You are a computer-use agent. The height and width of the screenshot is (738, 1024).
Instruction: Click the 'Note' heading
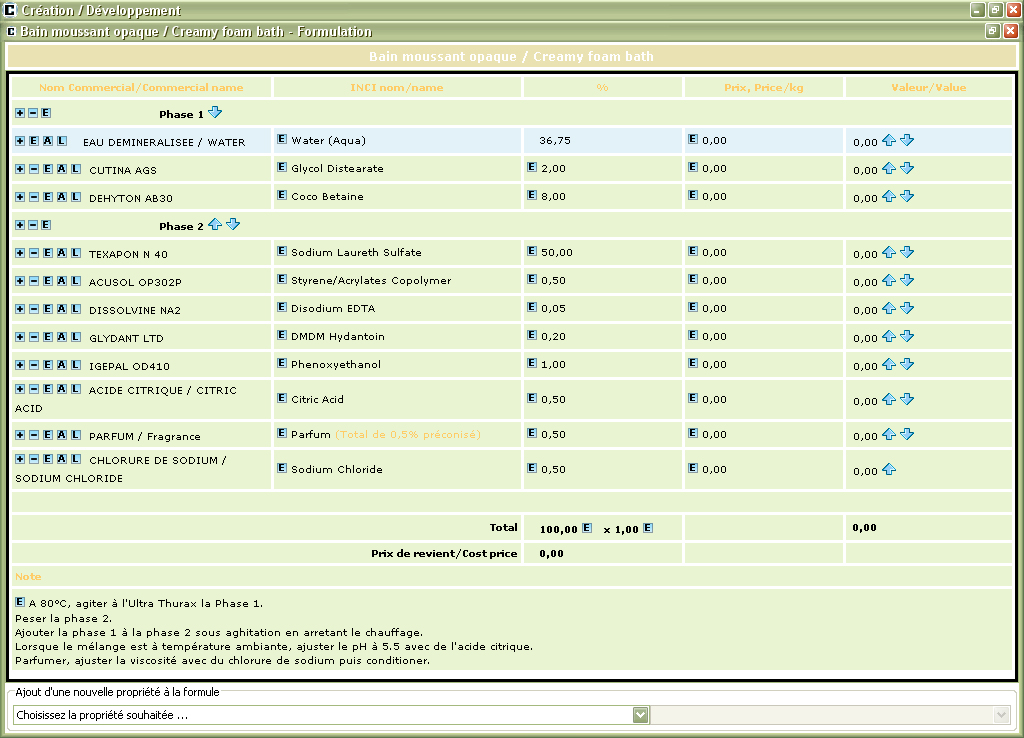coord(28,577)
